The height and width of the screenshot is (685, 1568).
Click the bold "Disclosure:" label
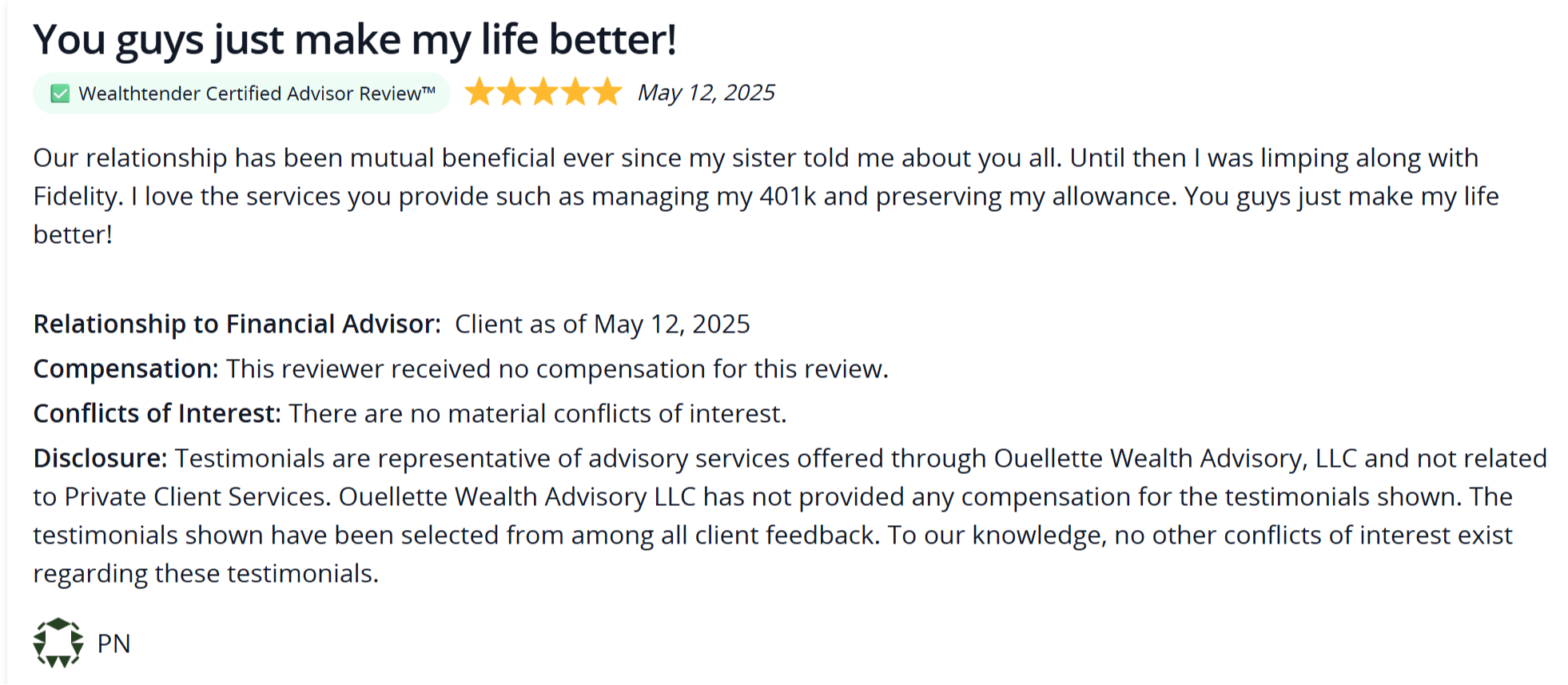pos(100,458)
